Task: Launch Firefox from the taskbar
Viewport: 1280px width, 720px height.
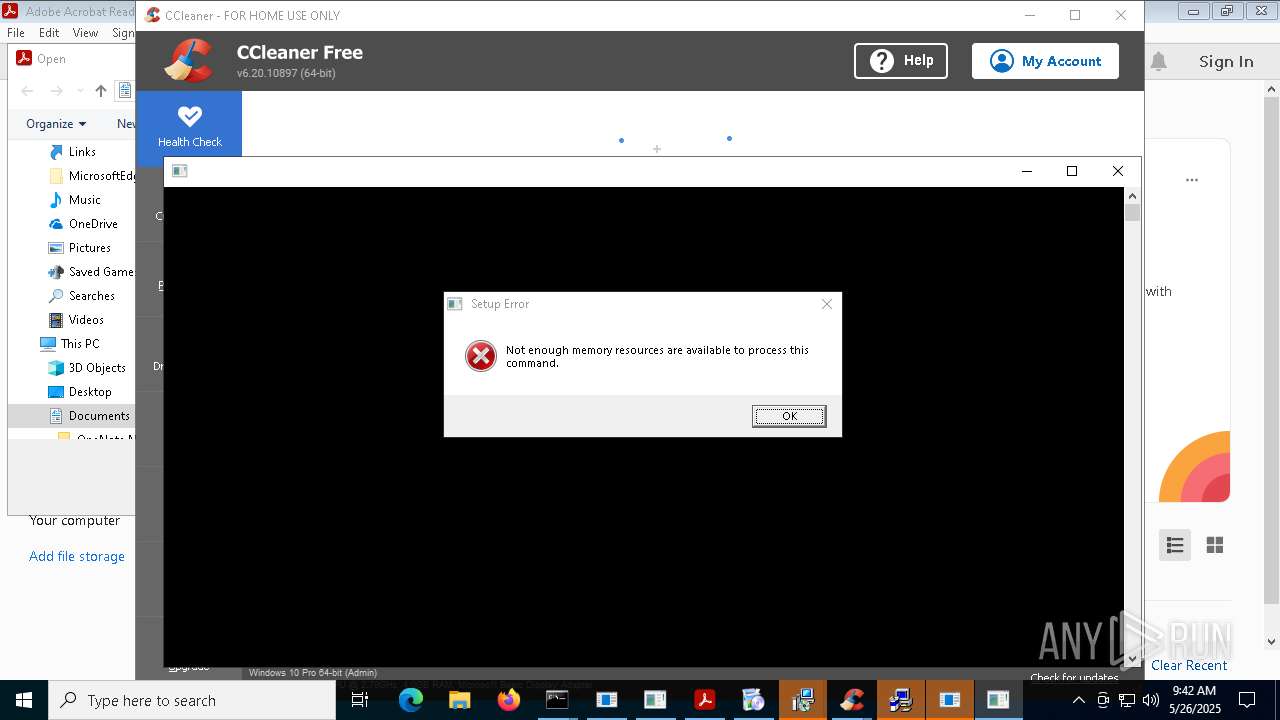Action: pos(508,700)
